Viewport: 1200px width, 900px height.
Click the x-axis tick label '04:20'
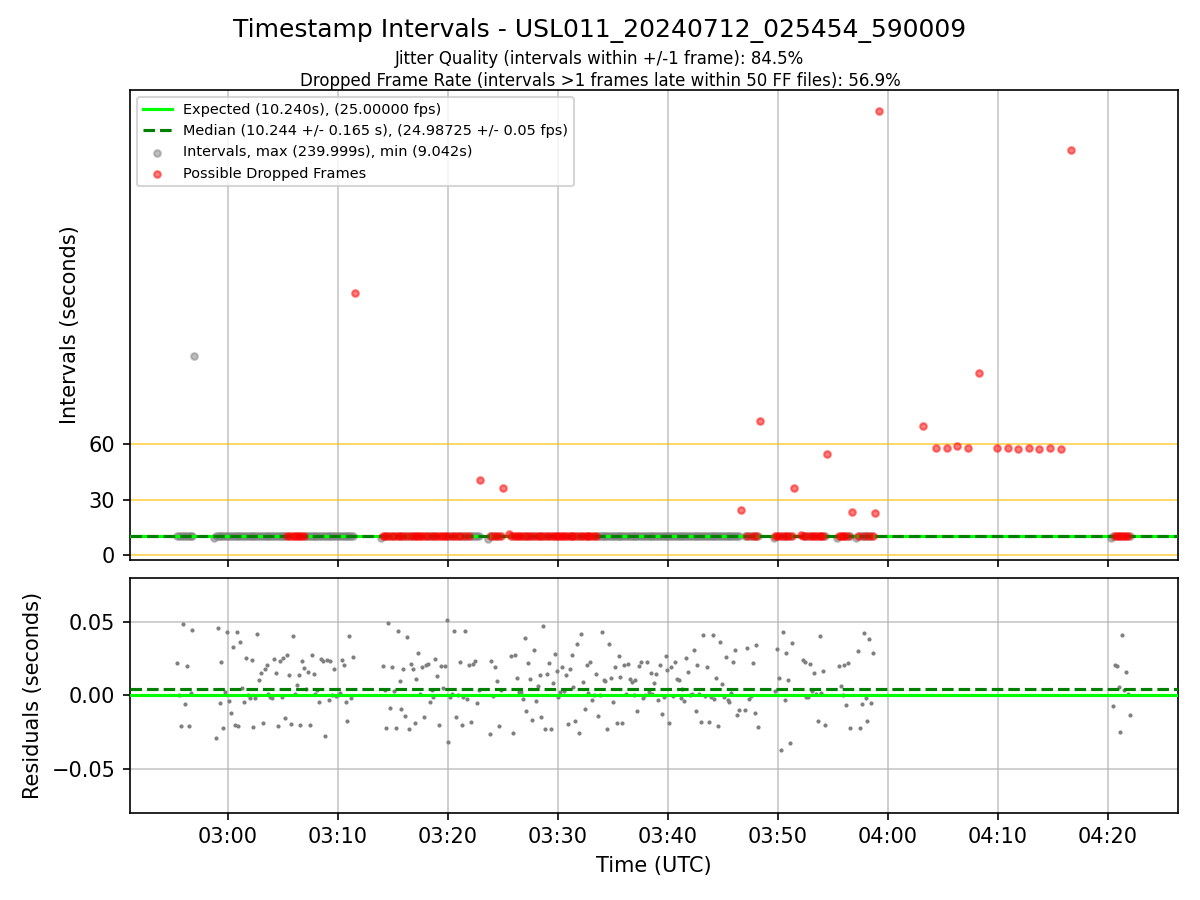pos(1108,834)
